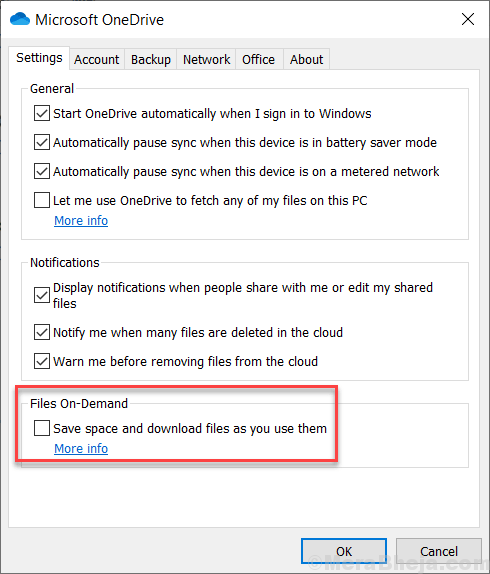Disable notifications when people share with me
The image size is (490, 574).
pyautogui.click(x=42, y=295)
